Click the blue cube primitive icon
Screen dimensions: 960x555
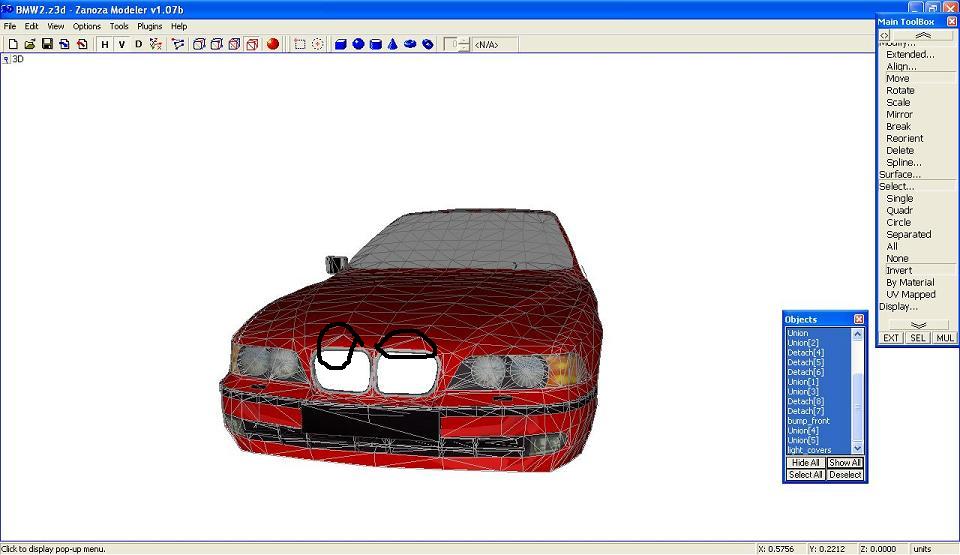(340, 44)
